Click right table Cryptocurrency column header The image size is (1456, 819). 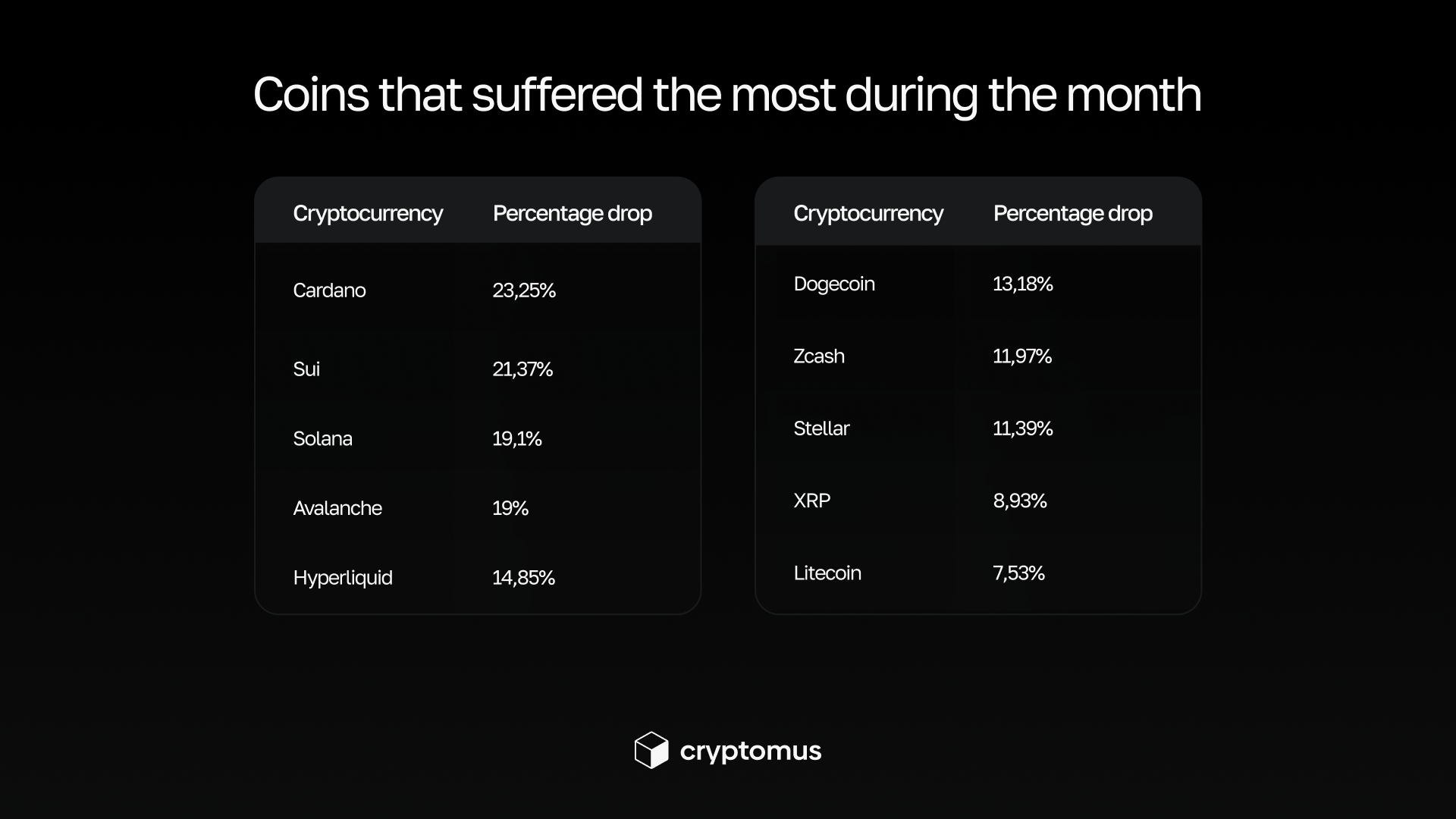point(868,214)
